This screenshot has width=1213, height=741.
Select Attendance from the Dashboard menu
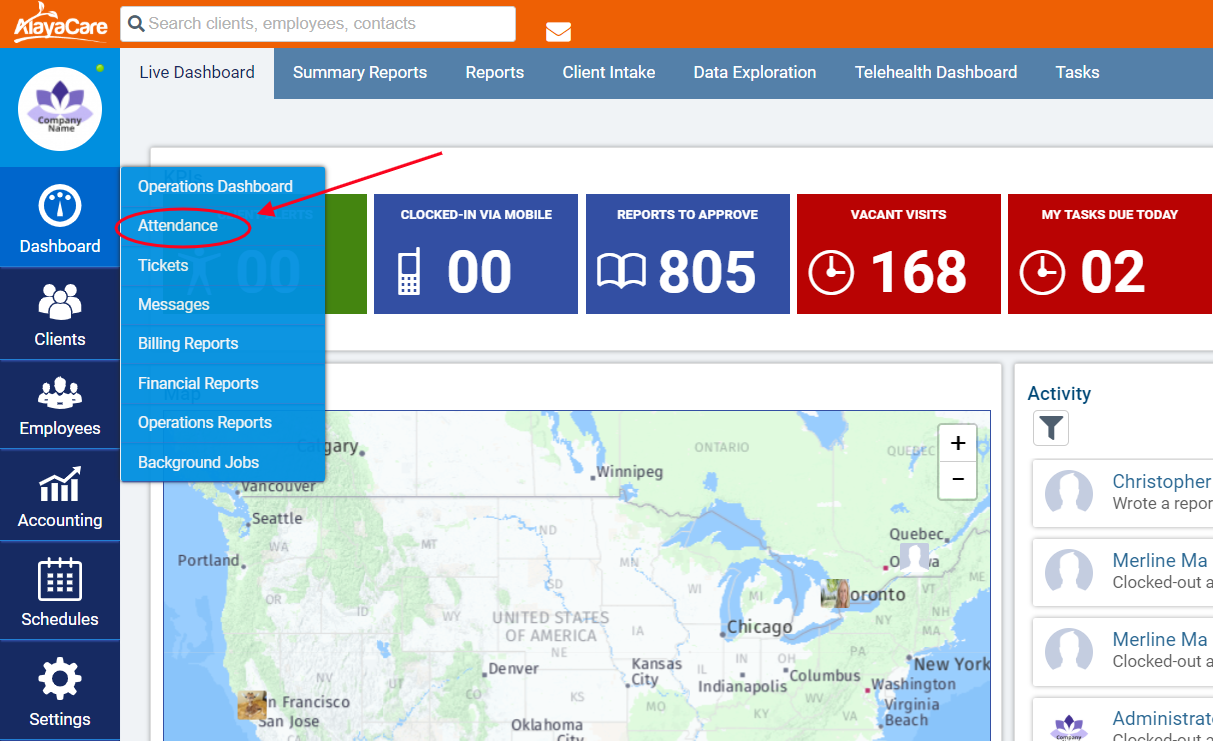click(x=178, y=226)
